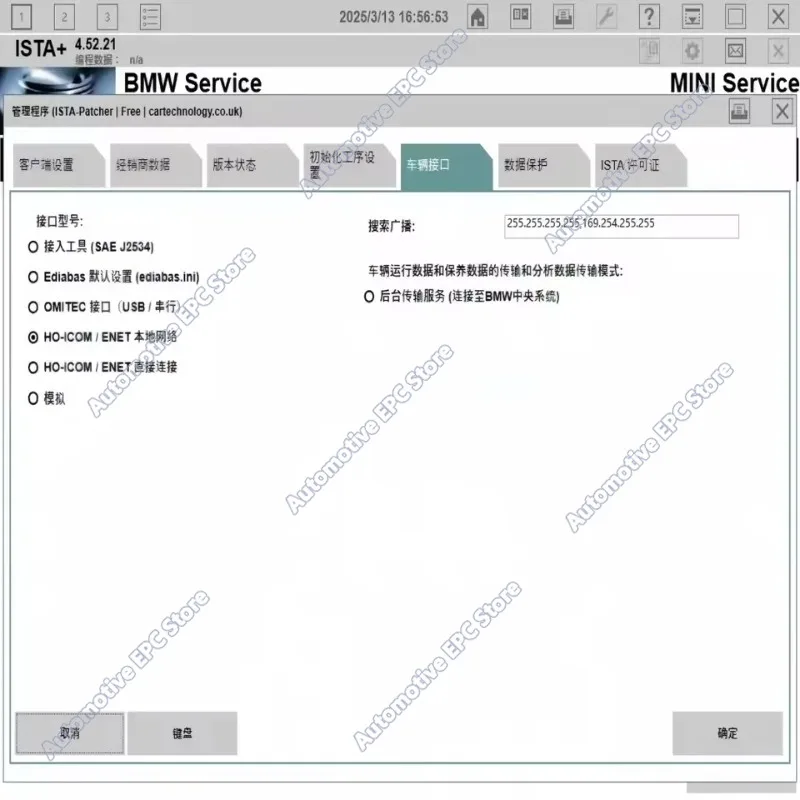The height and width of the screenshot is (800, 800).
Task: Click the clipboard document icon in the ISTA+ header
Action: point(649,51)
